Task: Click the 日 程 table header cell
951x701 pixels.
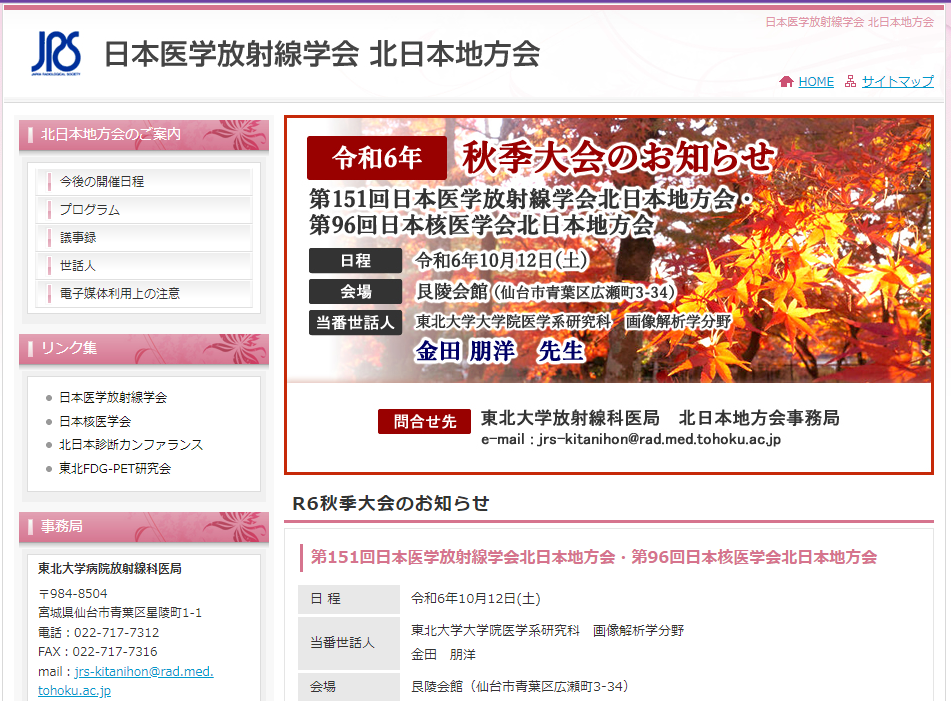Action: click(349, 599)
